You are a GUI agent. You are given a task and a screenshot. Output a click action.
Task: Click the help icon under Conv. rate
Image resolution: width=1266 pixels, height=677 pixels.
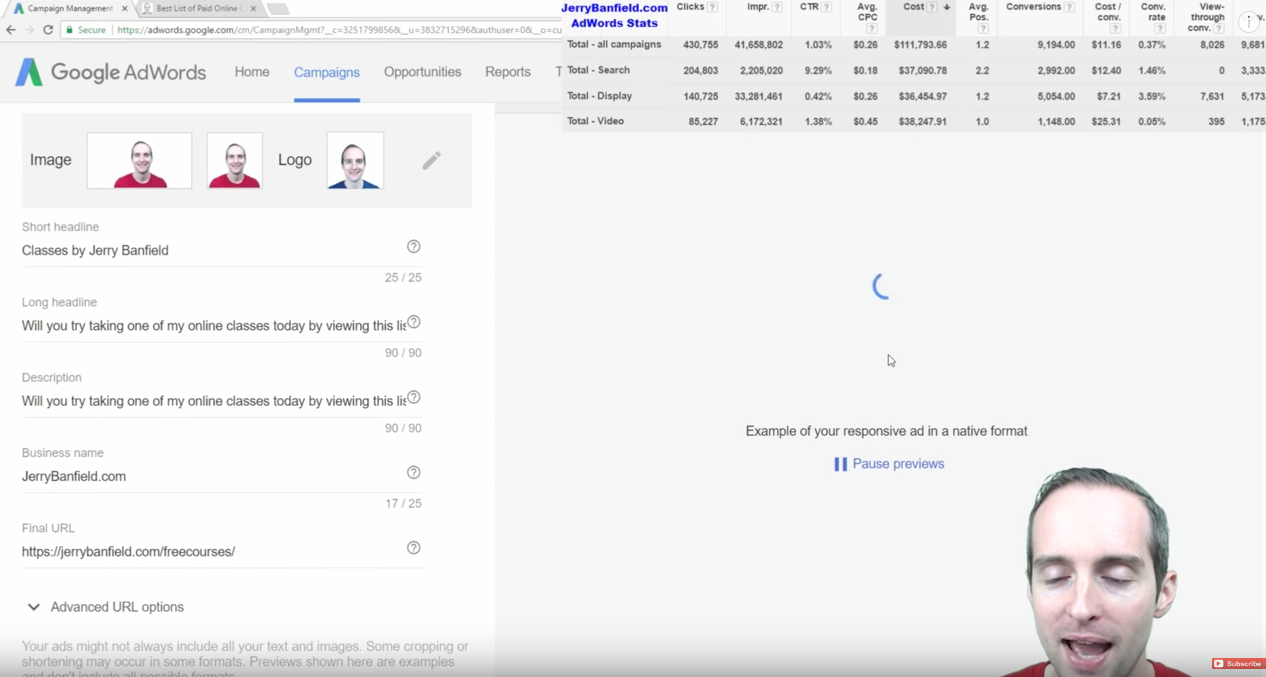[1160, 29]
